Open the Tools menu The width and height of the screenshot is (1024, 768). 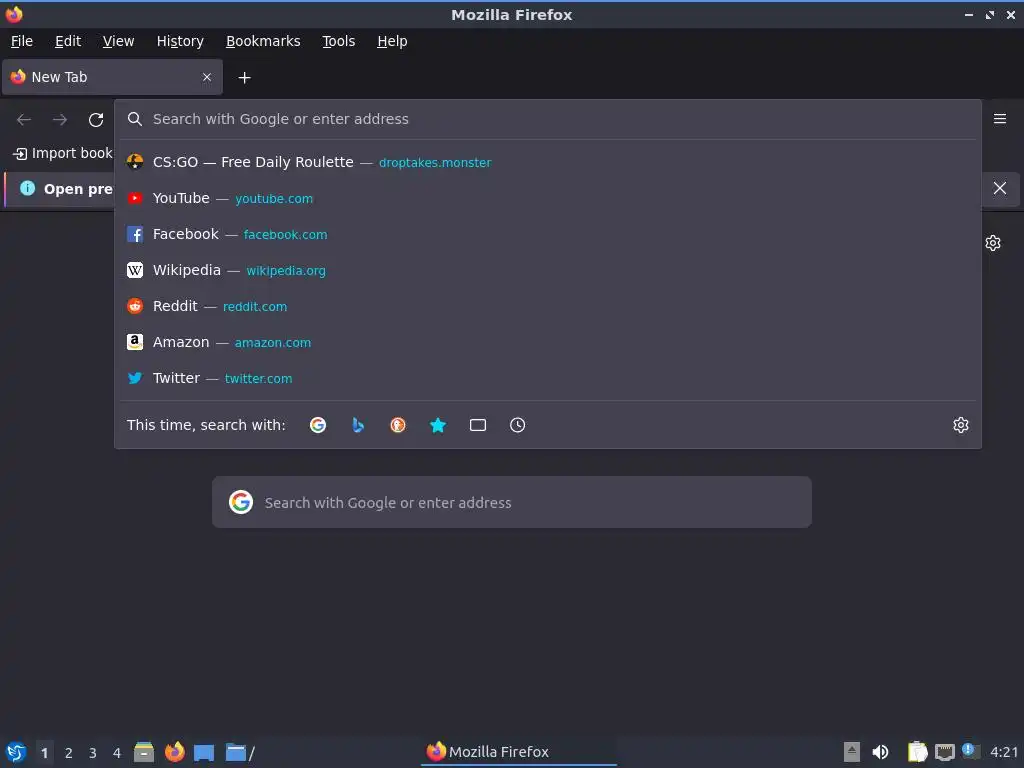pos(338,41)
